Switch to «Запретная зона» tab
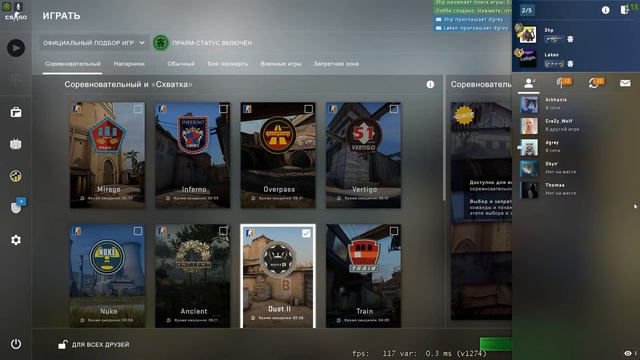This screenshot has width=640, height=360. [336, 64]
